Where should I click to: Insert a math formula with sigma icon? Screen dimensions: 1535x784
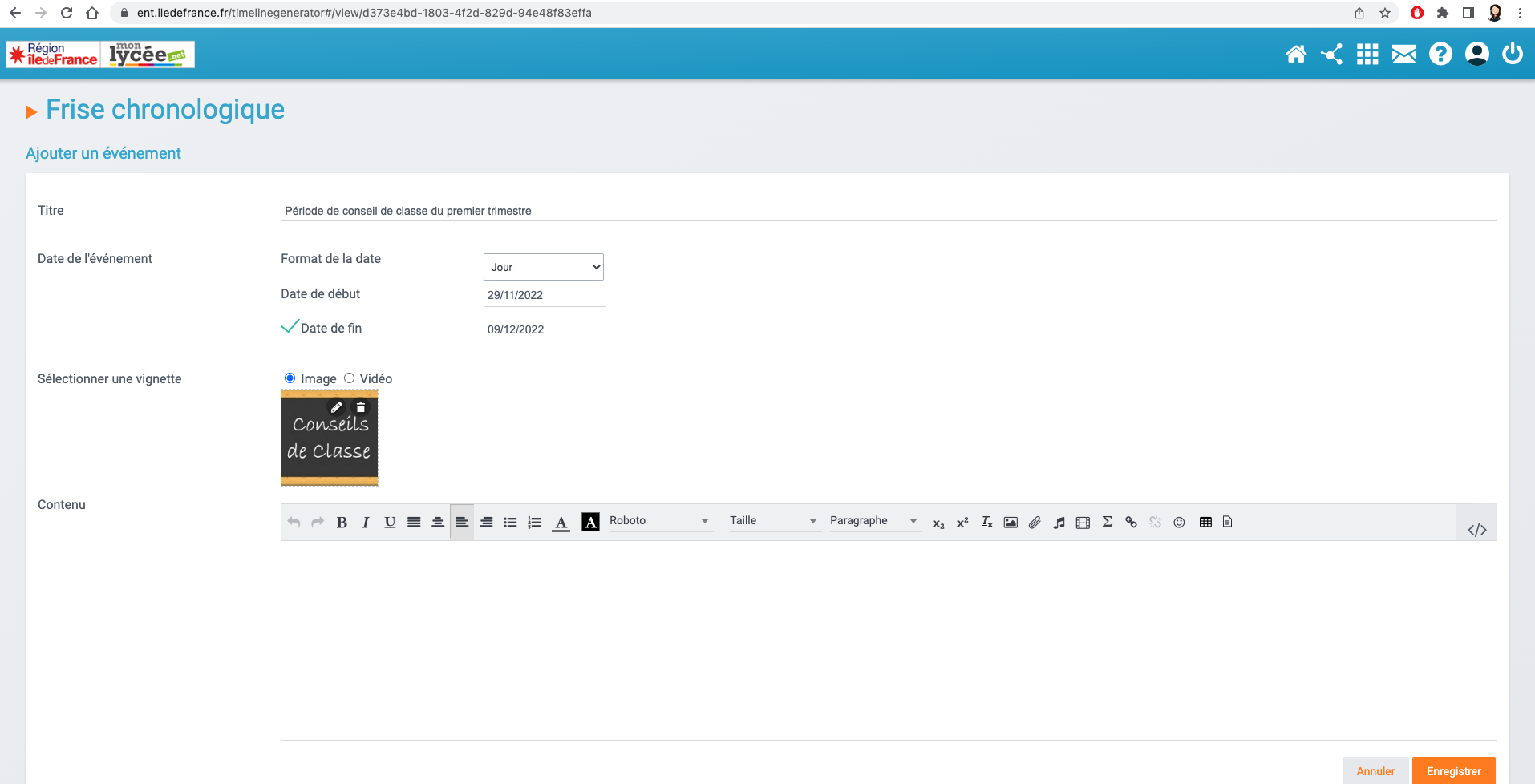pos(1107,523)
